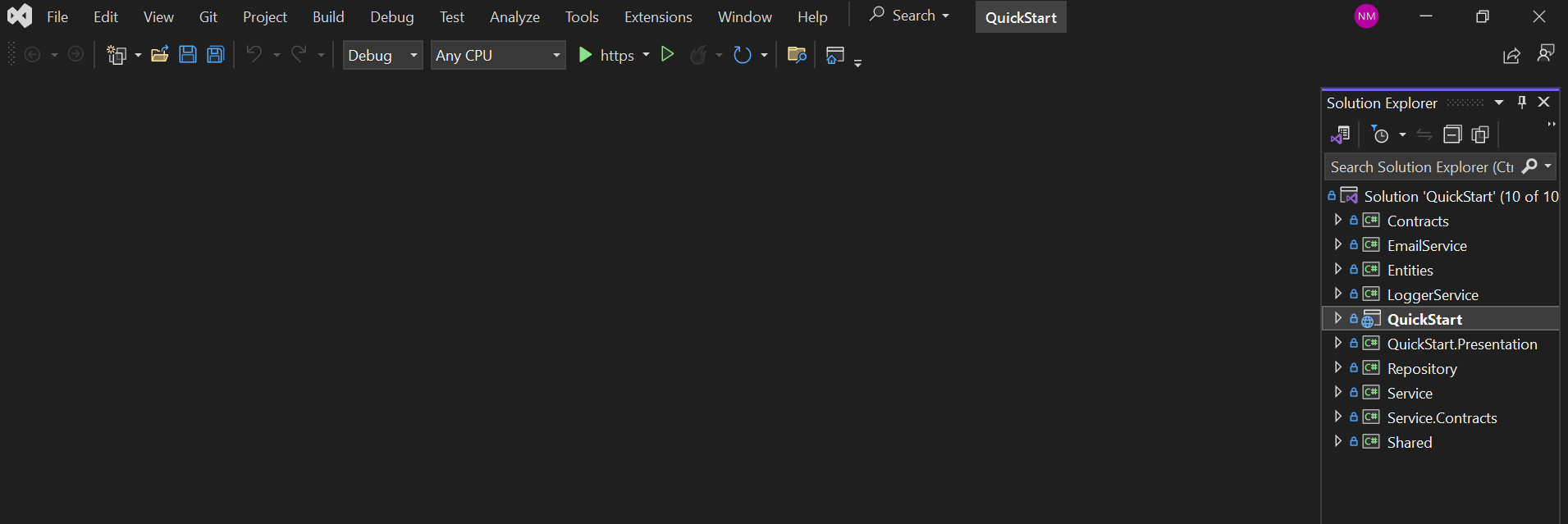Click the Live Share icon

pos(1511,55)
